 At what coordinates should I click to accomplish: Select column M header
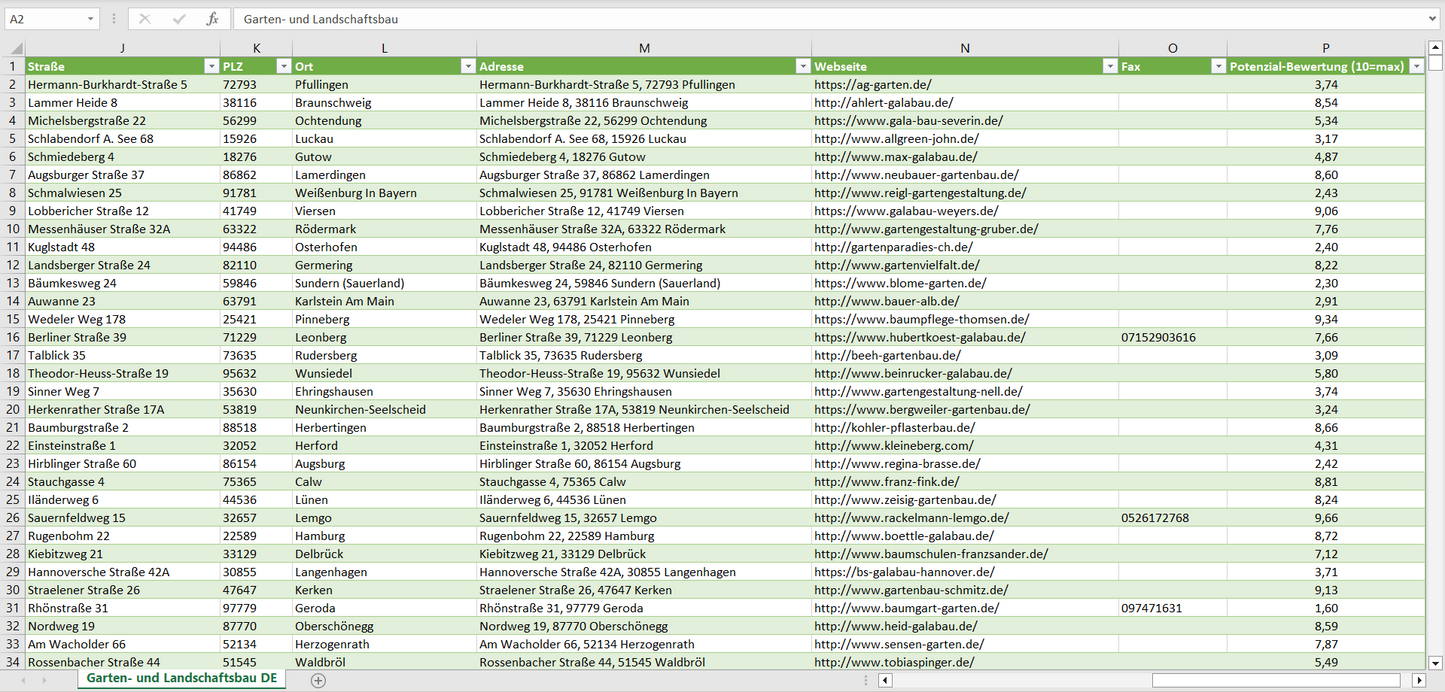click(644, 48)
